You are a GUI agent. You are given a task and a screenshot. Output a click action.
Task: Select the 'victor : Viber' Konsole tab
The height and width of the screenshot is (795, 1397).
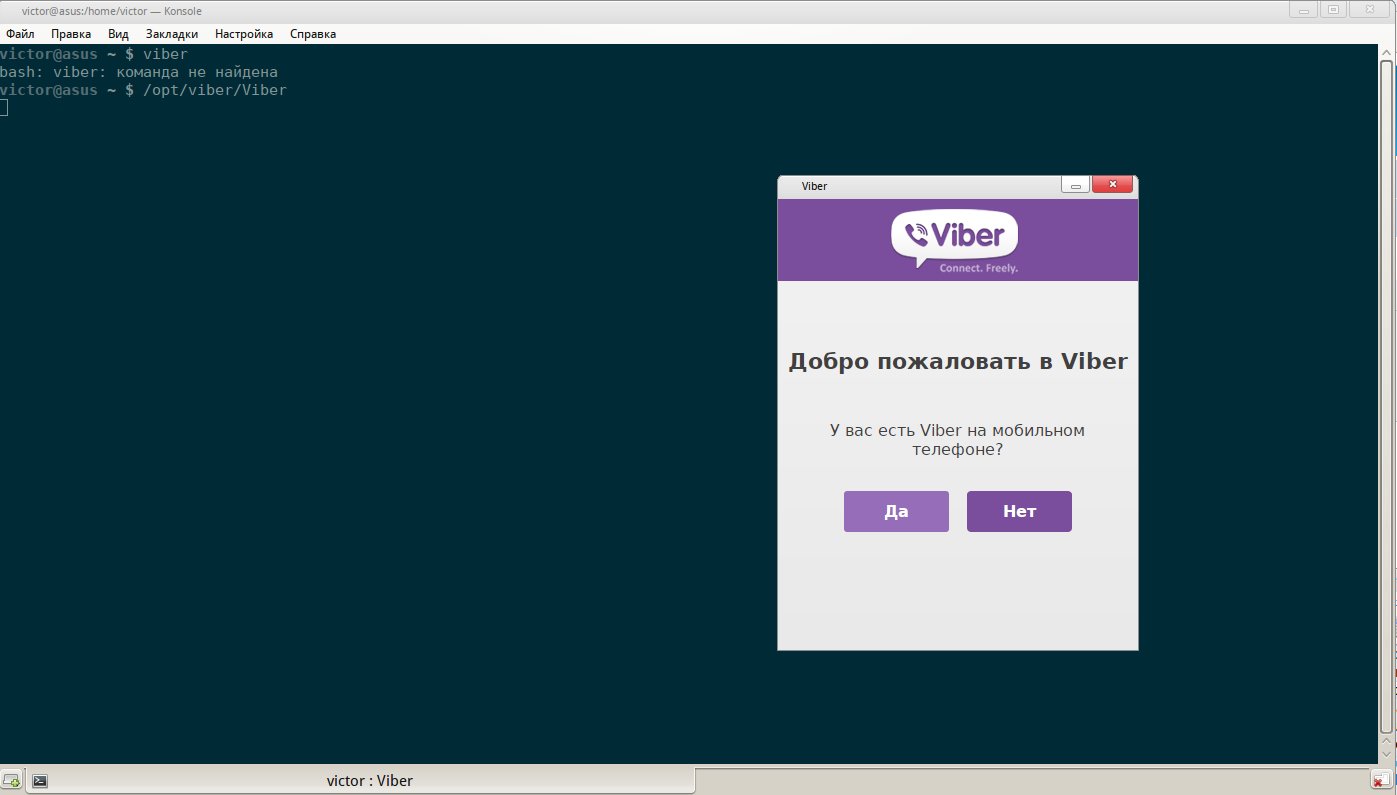click(x=360, y=781)
